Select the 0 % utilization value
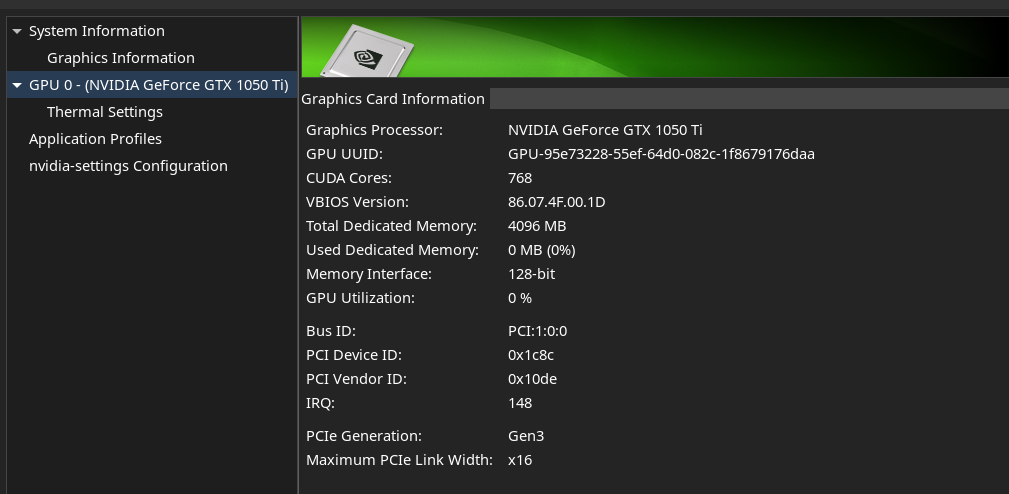 (x=520, y=298)
